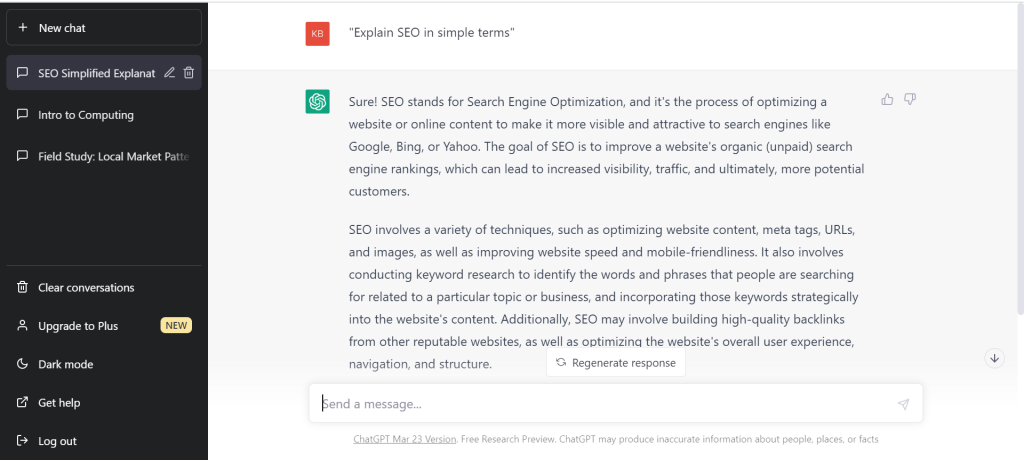The width and height of the screenshot is (1024, 460).
Task: Click the scroll-to-bottom arrow icon
Action: [994, 358]
